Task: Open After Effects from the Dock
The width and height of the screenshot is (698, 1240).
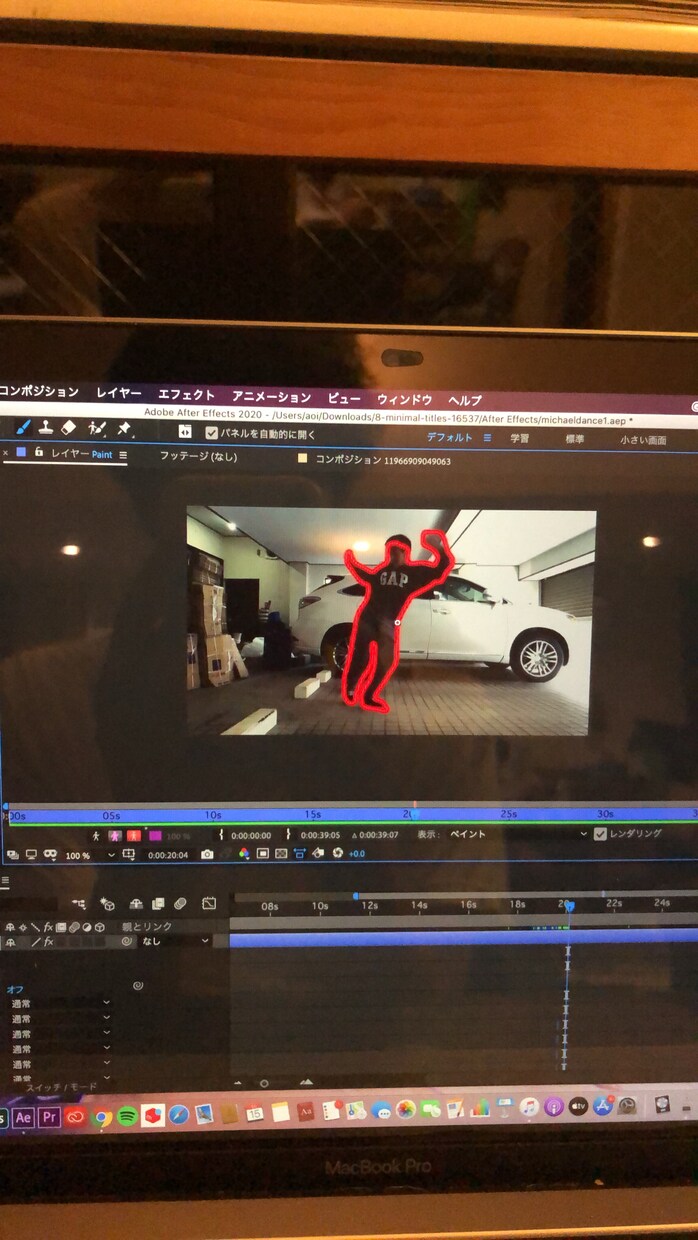Action: [x=24, y=1117]
